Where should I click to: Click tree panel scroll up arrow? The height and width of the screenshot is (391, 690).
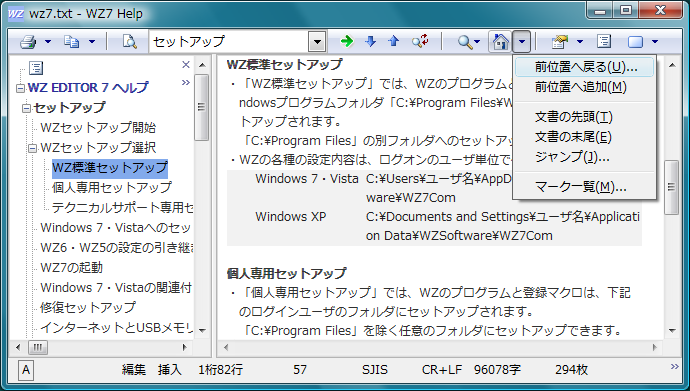(202, 65)
